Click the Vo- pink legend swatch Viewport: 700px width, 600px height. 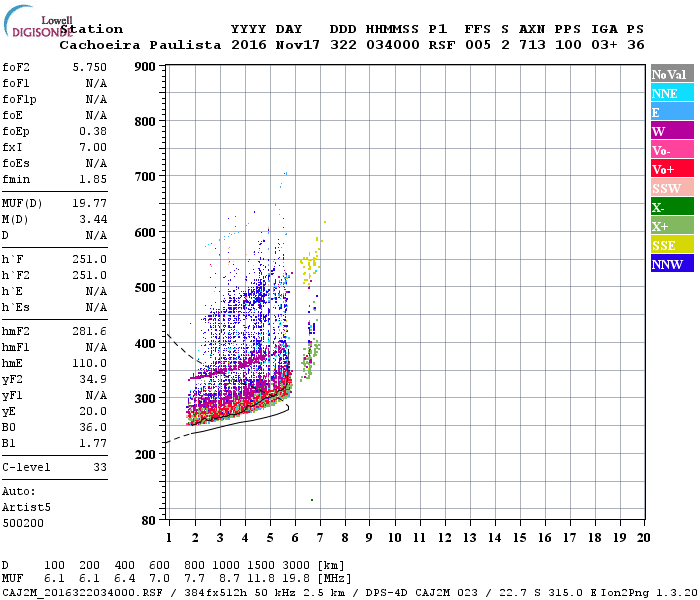coord(672,150)
